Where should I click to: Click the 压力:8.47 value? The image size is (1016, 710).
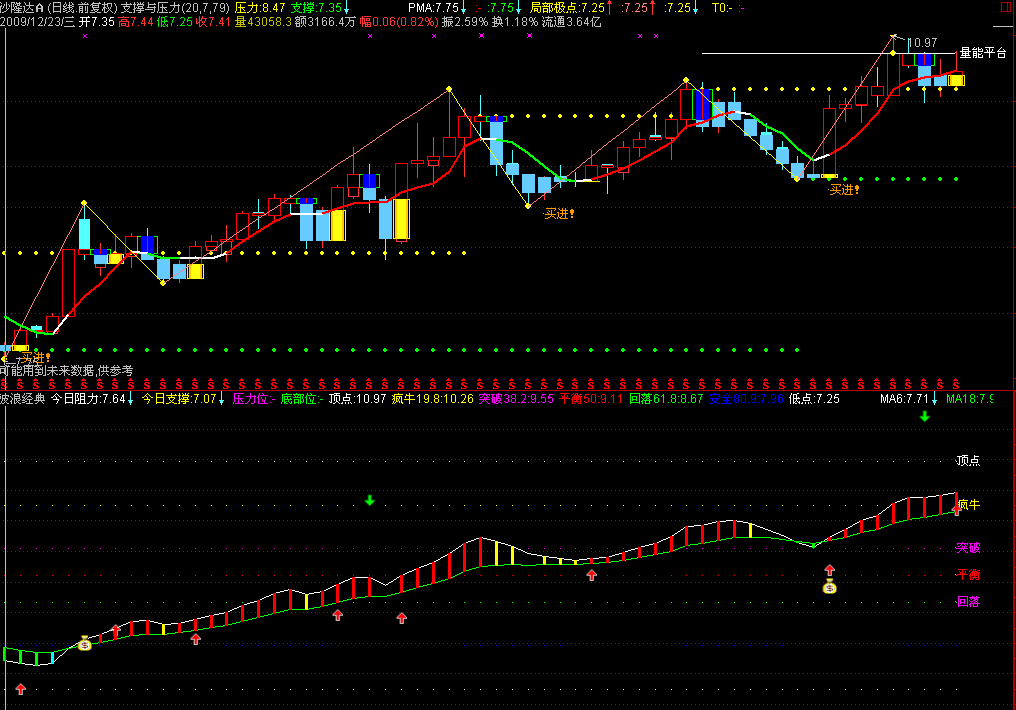click(x=260, y=8)
